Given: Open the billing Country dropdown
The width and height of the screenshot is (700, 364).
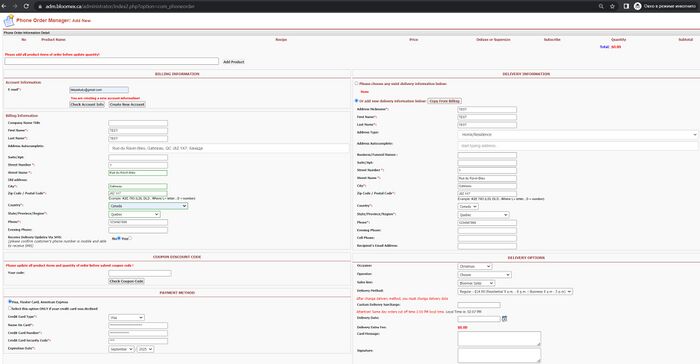Looking at the screenshot, I should click(148, 206).
